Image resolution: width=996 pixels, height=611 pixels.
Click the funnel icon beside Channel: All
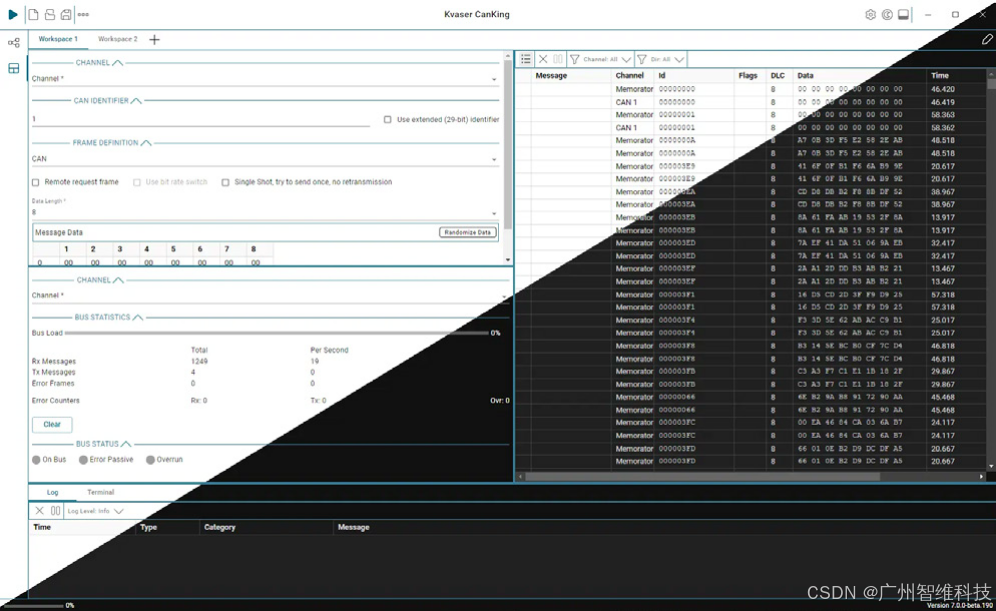(575, 59)
